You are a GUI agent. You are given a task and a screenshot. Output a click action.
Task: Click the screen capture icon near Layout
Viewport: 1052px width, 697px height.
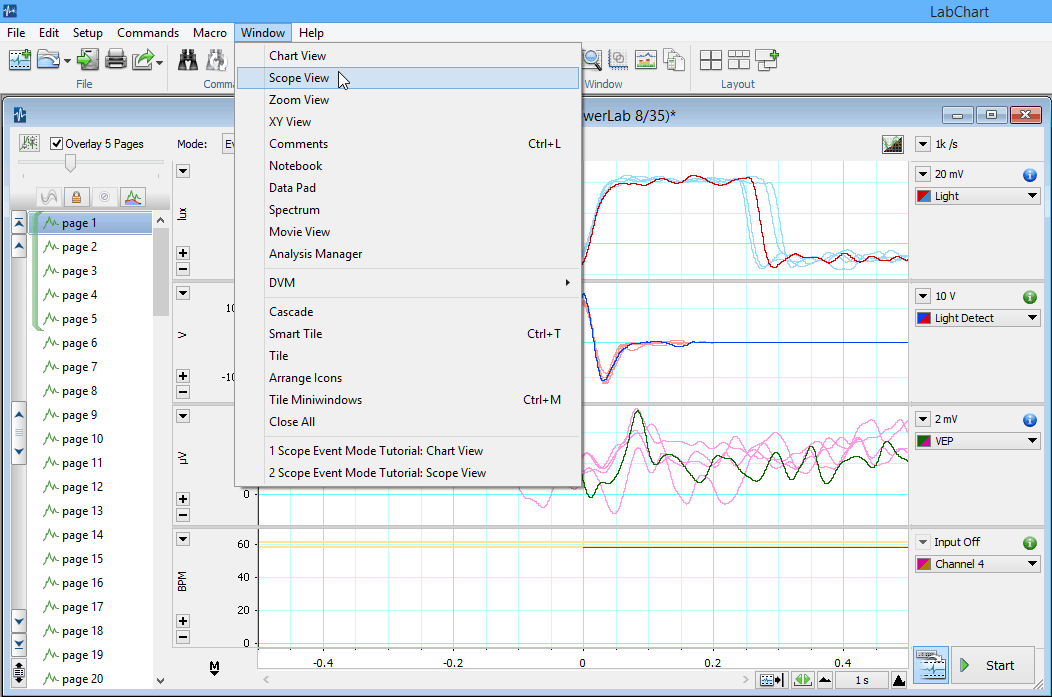pos(645,60)
